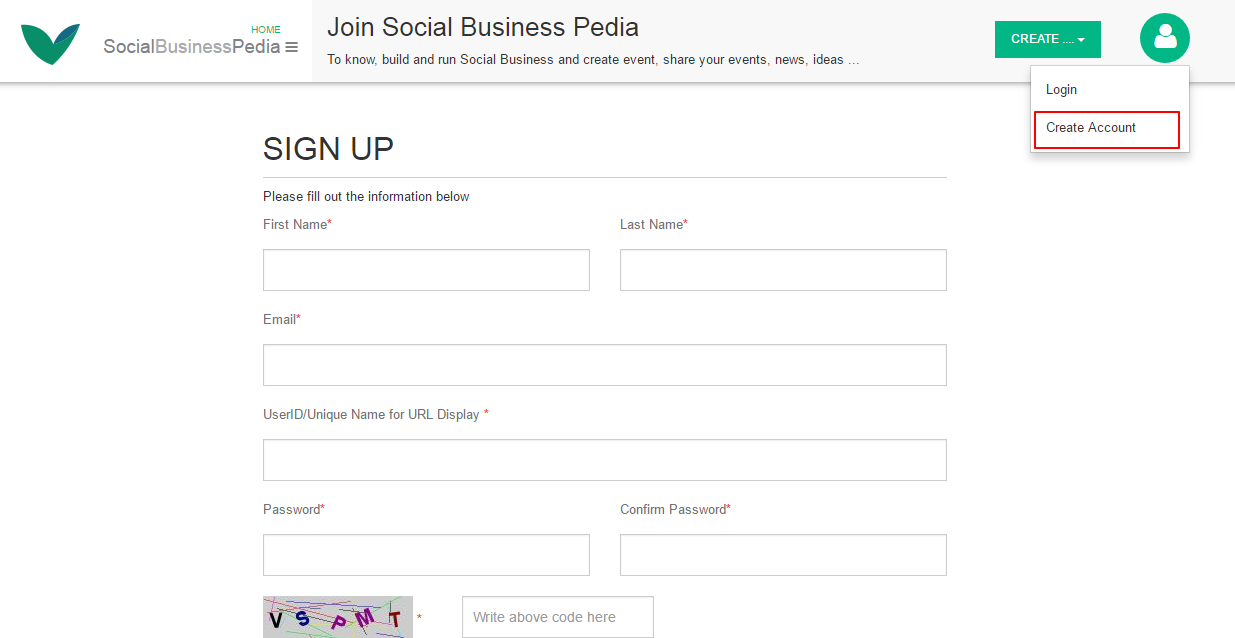Select Login from the account menu
1235x638 pixels.
coord(1061,89)
